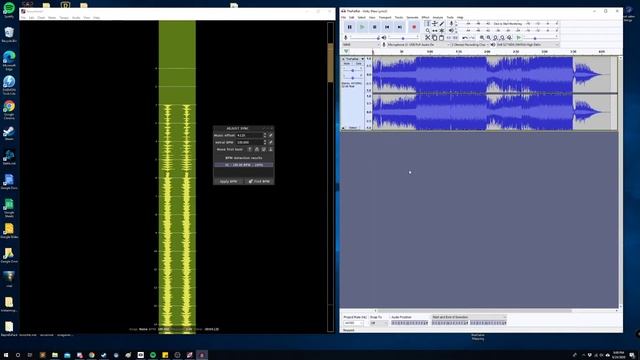Viewport: 640px width, 360px height.
Task: Click the red Record button in Audacity
Action: pos(414,27)
